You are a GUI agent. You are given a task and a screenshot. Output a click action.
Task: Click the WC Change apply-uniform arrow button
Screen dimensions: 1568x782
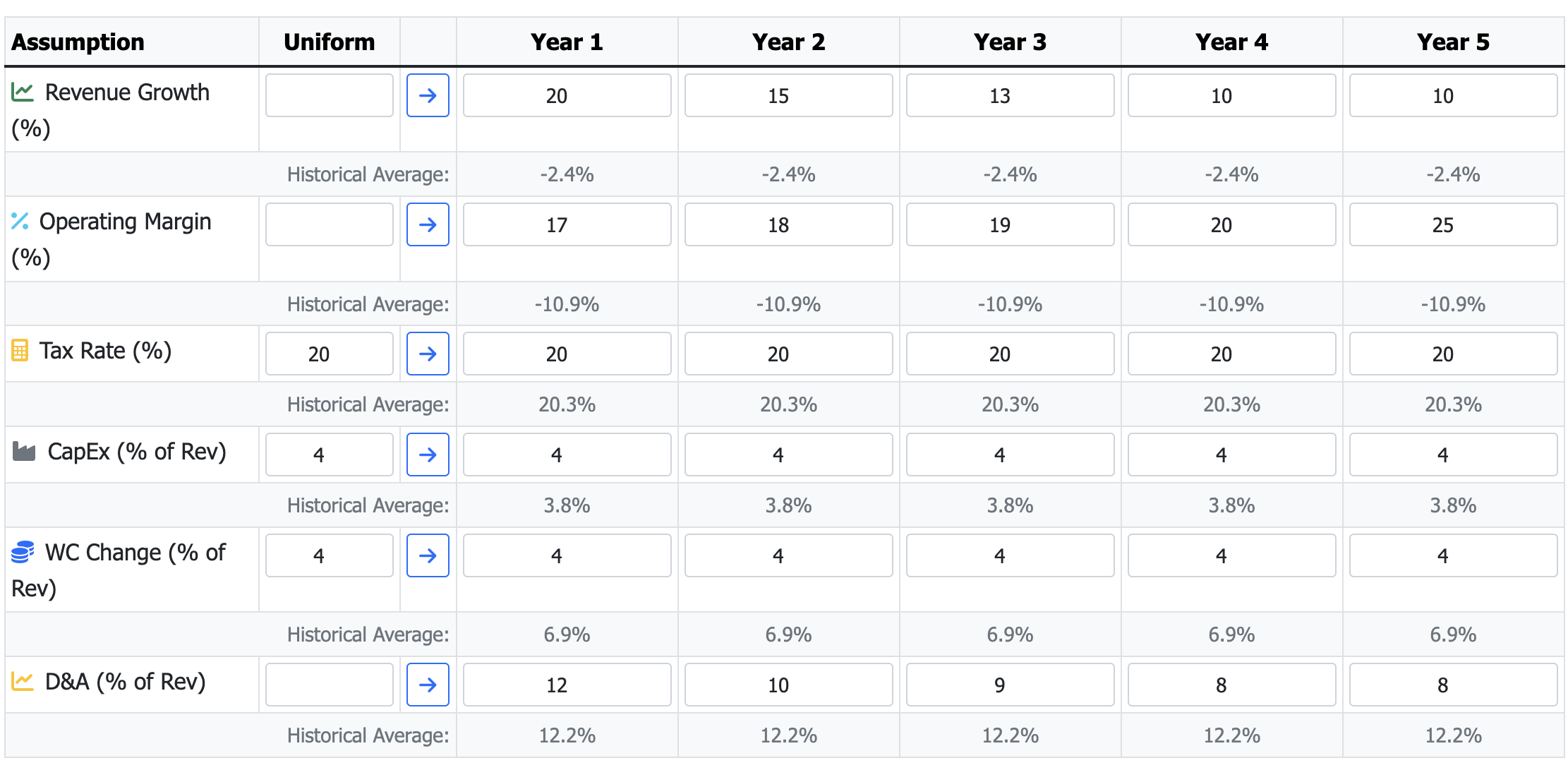point(428,555)
